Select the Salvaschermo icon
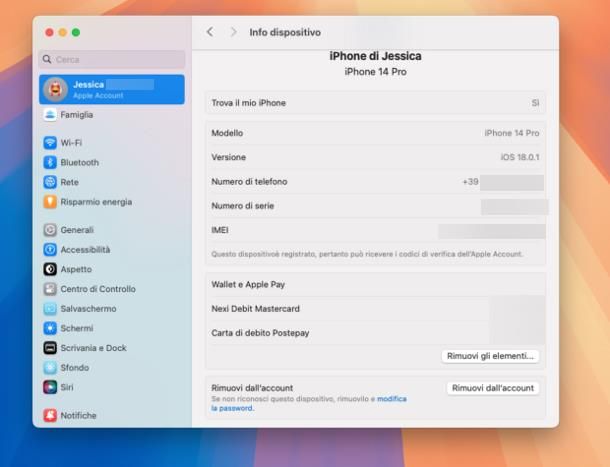Image resolution: width=610 pixels, height=467 pixels. [x=50, y=309]
